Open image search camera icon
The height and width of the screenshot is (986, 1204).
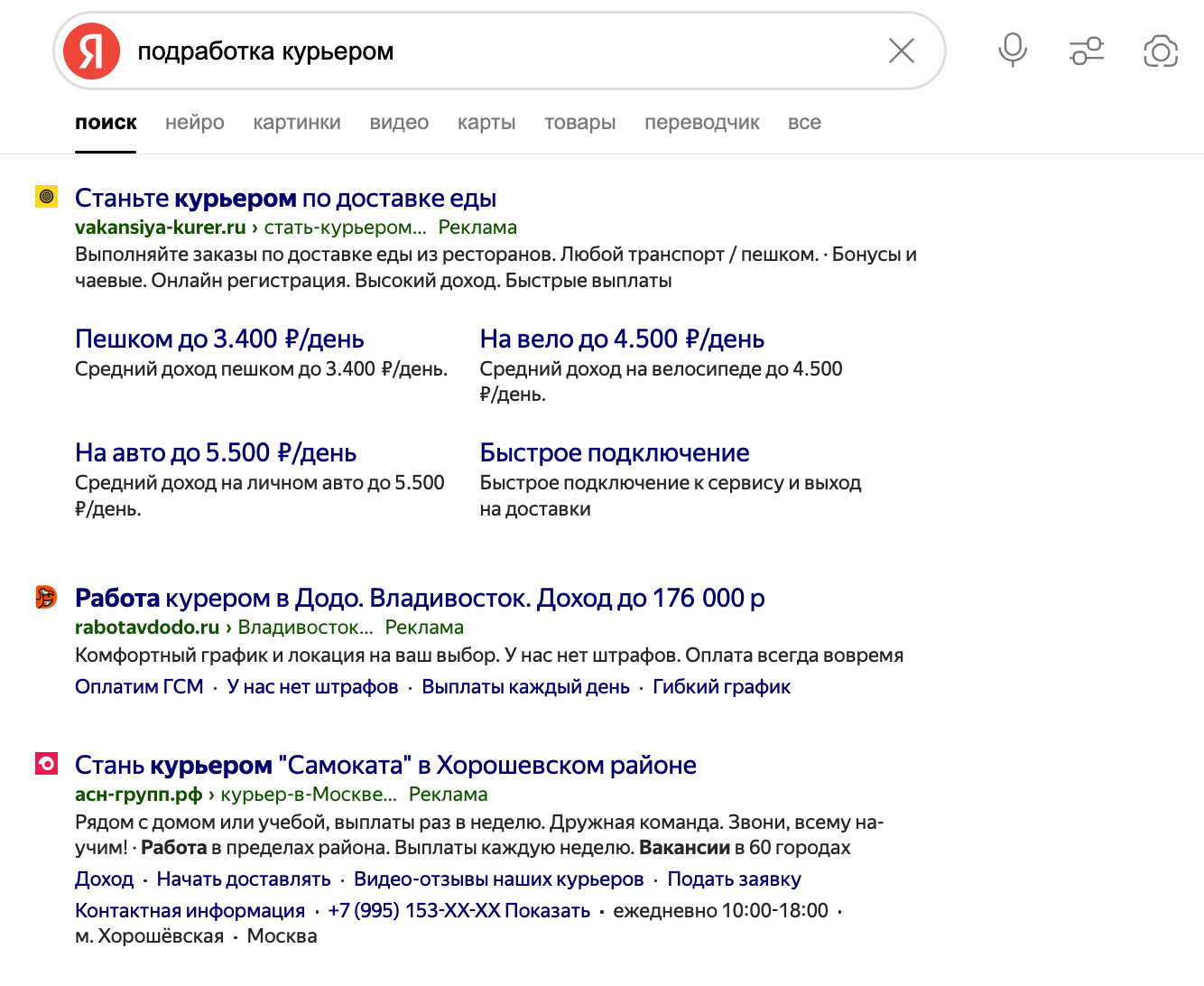(1161, 51)
